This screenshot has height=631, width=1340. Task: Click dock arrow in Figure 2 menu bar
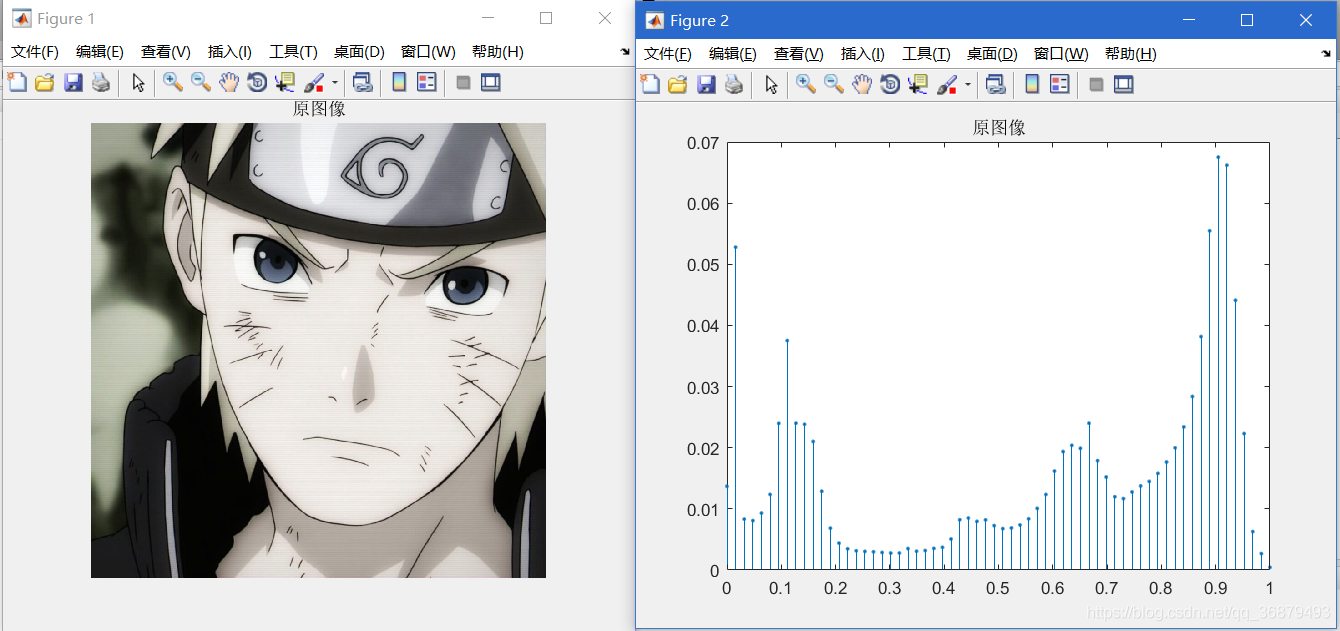tap(1326, 54)
